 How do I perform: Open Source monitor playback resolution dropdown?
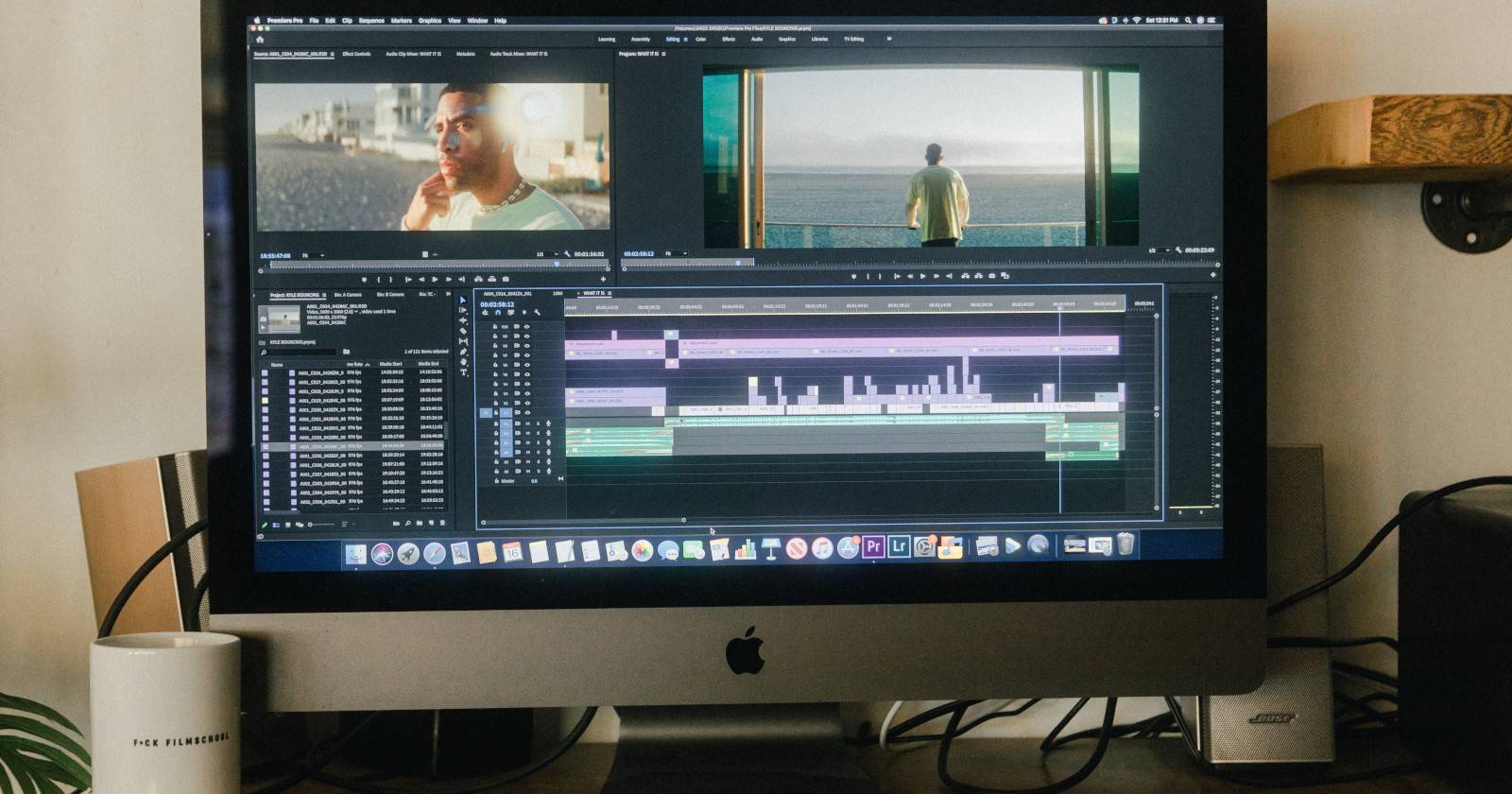click(547, 254)
